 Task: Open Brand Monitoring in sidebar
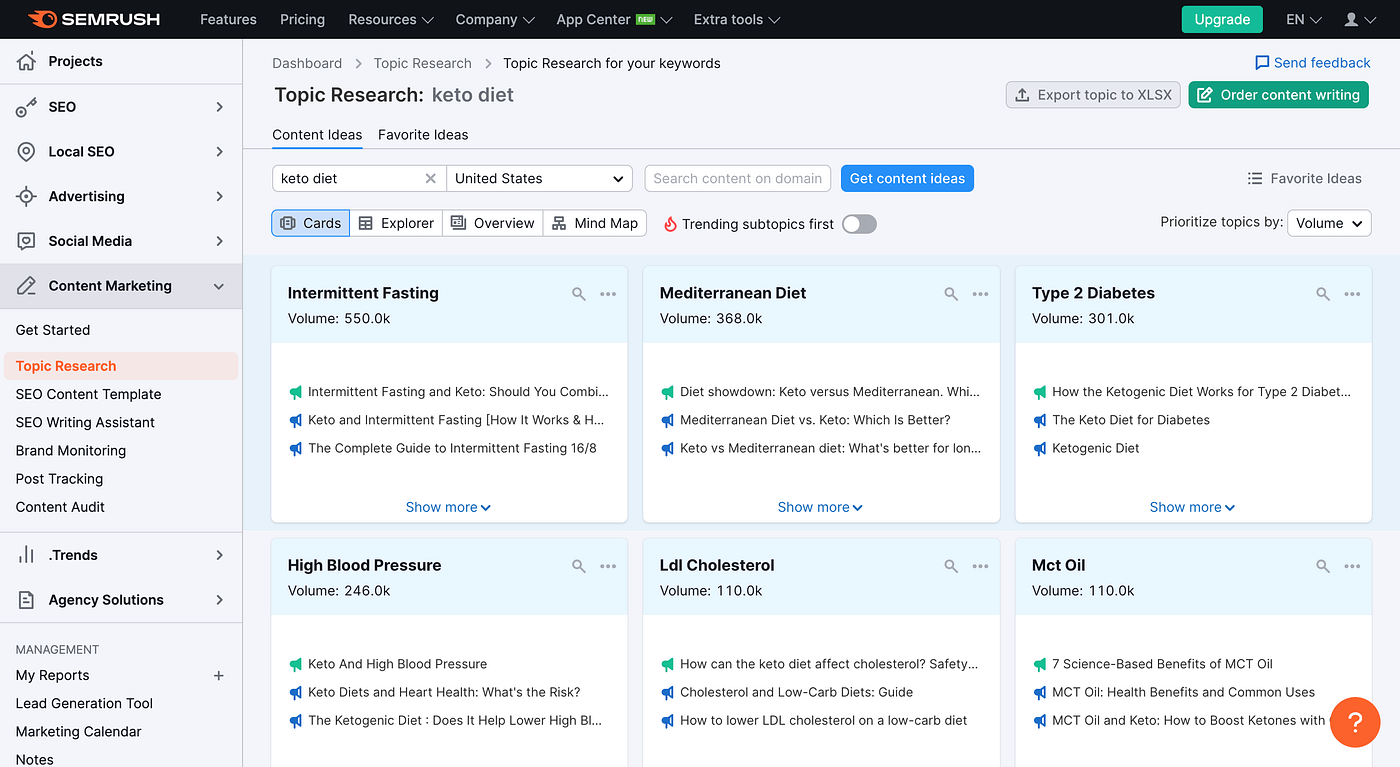point(71,451)
